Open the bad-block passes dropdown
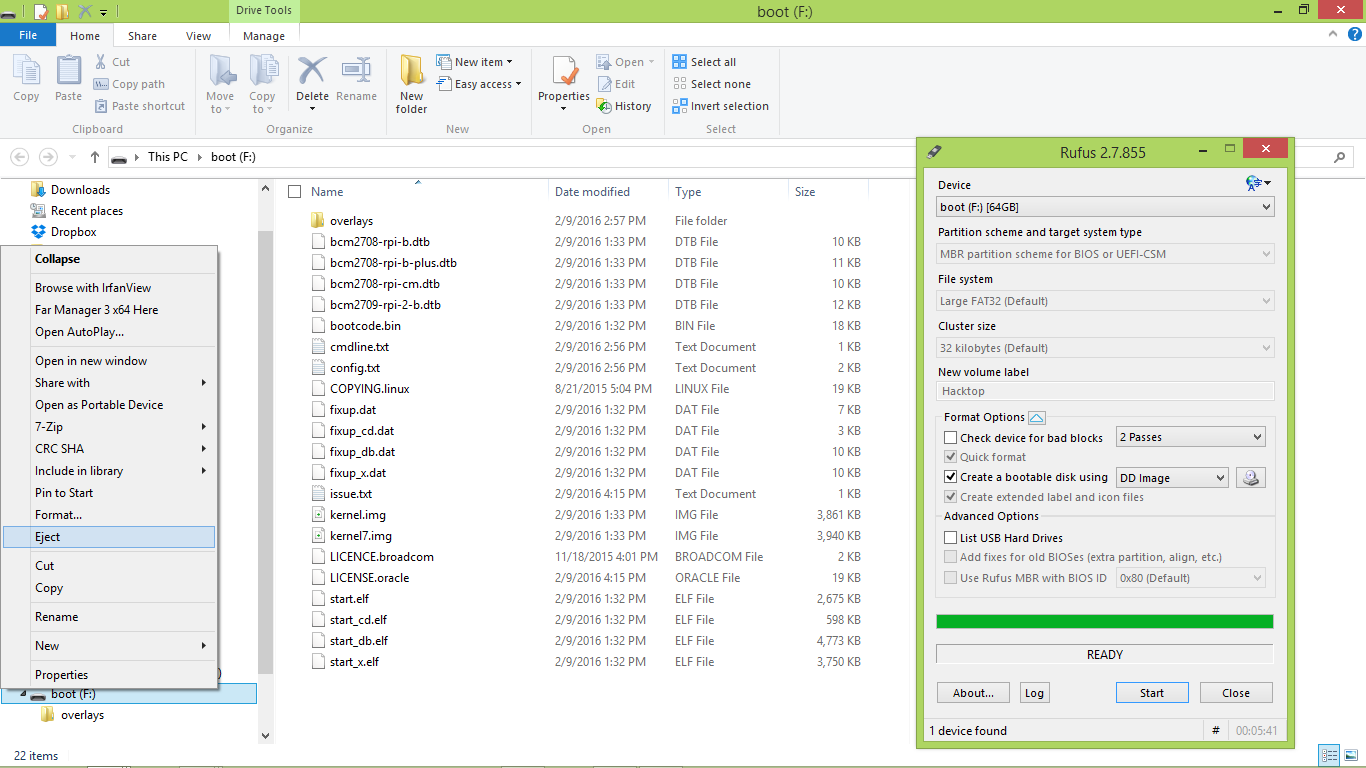Viewport: 1366px width, 768px height. tap(1191, 437)
